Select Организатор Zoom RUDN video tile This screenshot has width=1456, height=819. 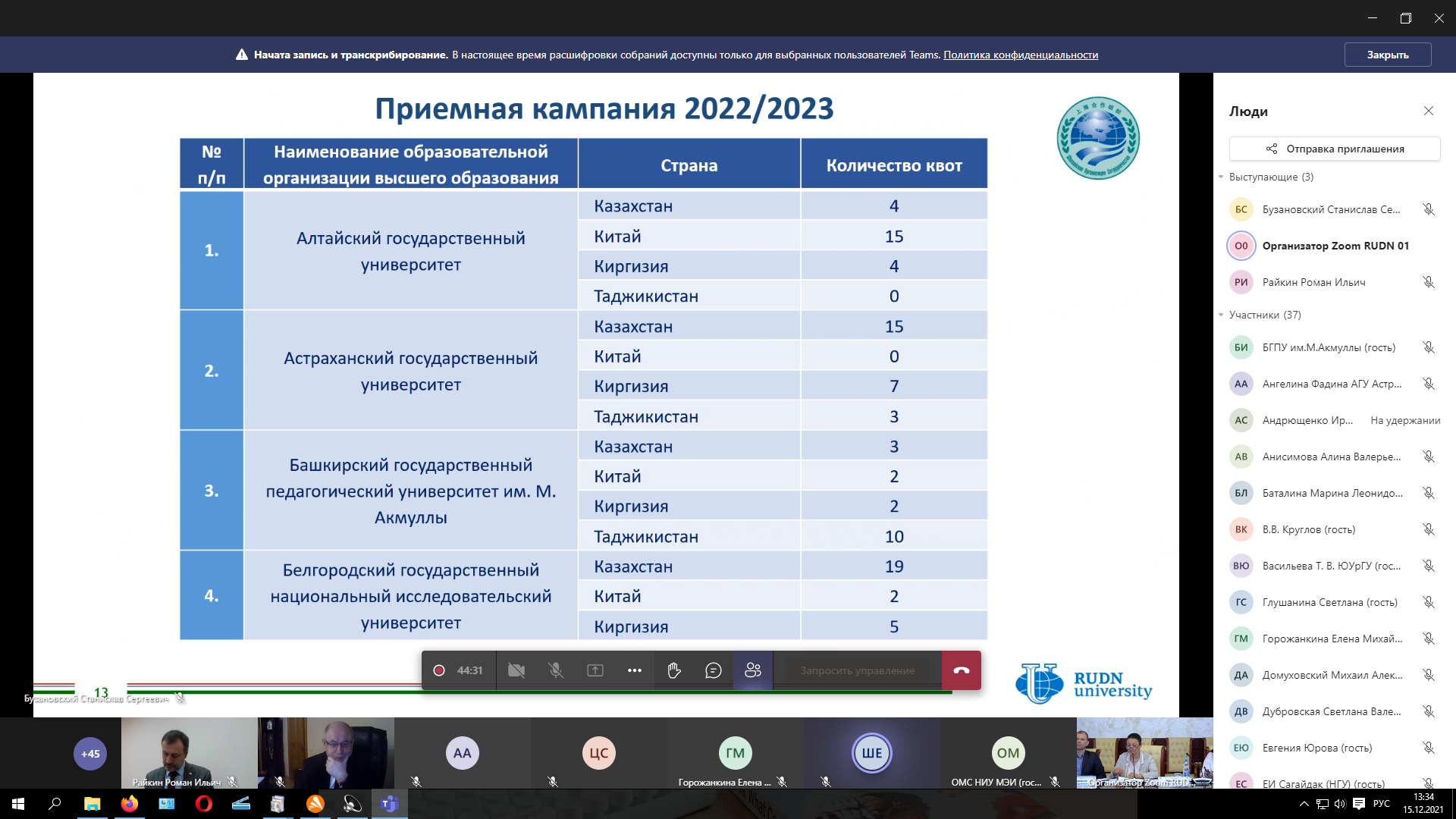click(x=1144, y=753)
